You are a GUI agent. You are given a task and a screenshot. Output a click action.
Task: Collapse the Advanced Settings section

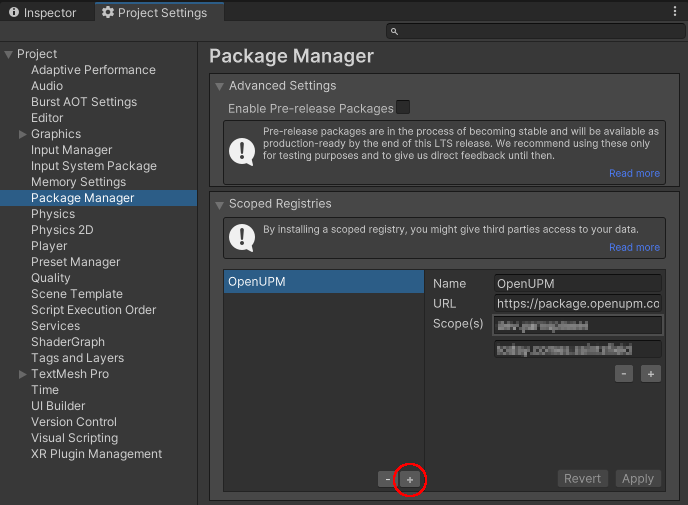click(x=220, y=86)
